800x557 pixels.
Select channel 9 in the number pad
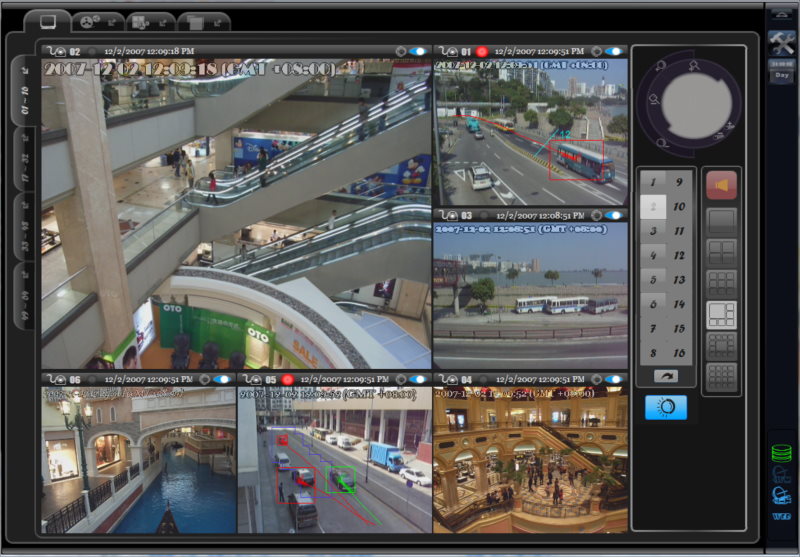click(680, 182)
